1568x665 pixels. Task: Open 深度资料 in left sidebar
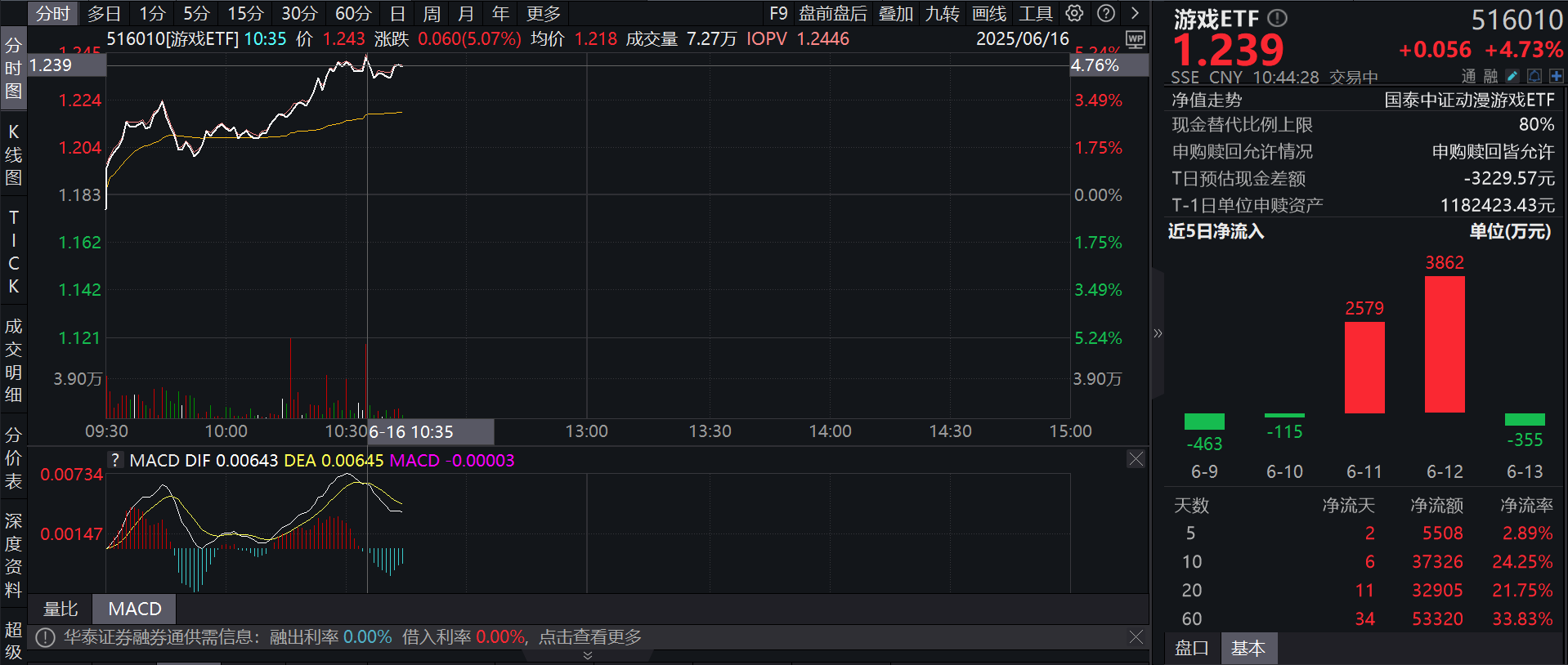tap(13, 556)
